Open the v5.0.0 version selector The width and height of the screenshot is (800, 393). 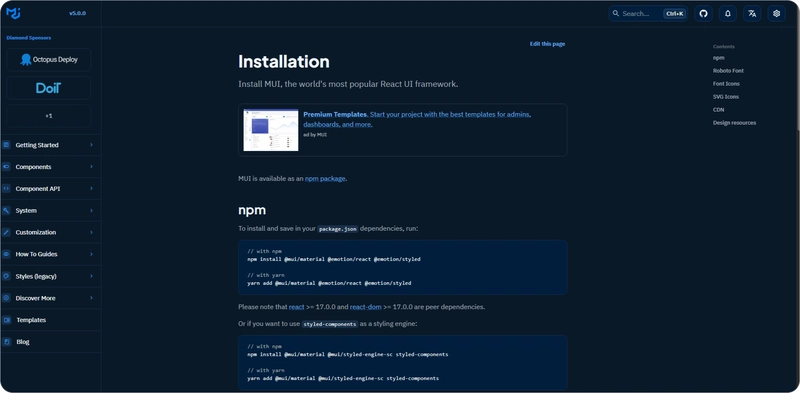pos(78,13)
